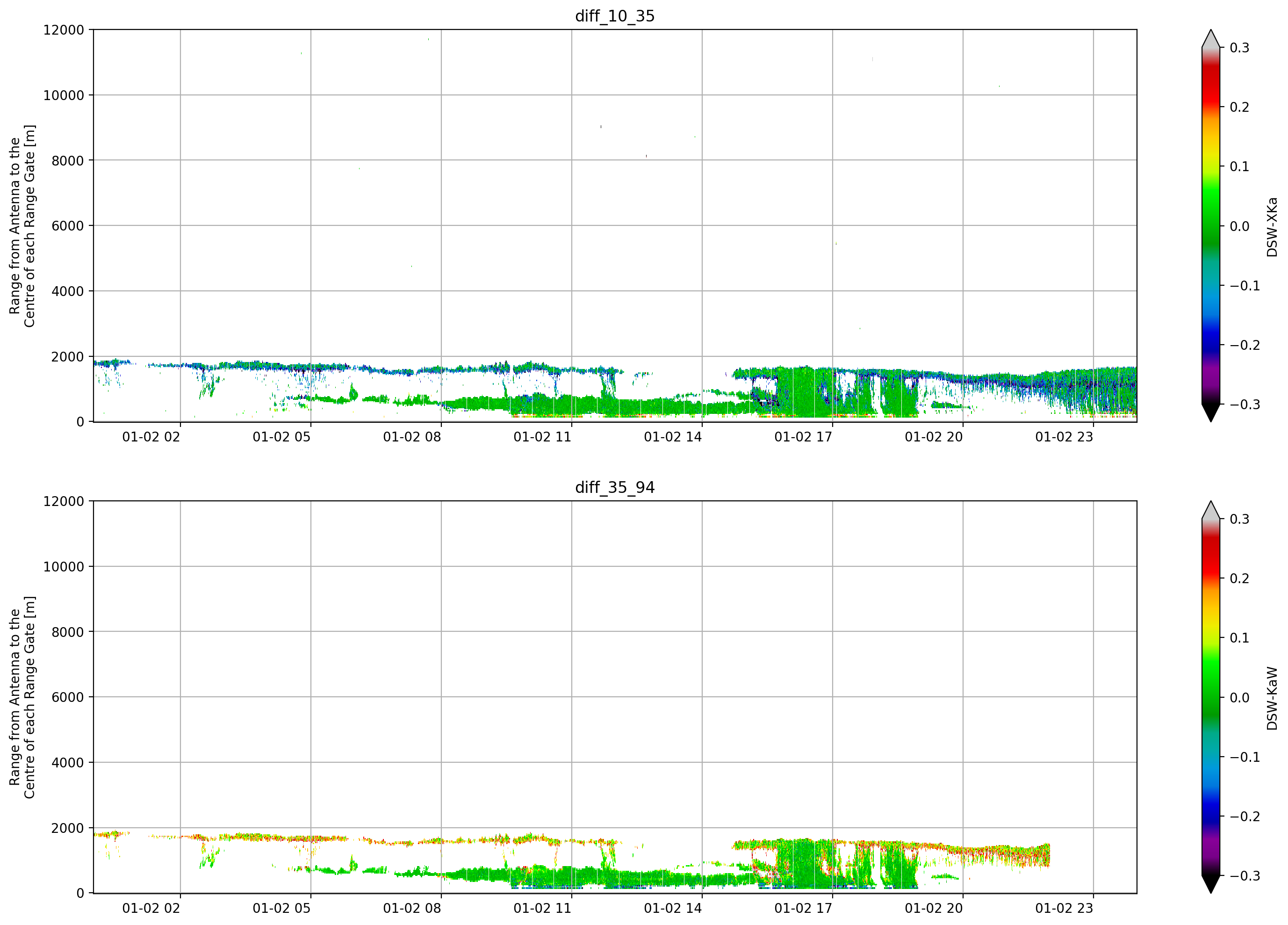Screen dimensions: 1288x925
Task: Click the y-axis range label of diff_35_94
Action: tap(22, 697)
